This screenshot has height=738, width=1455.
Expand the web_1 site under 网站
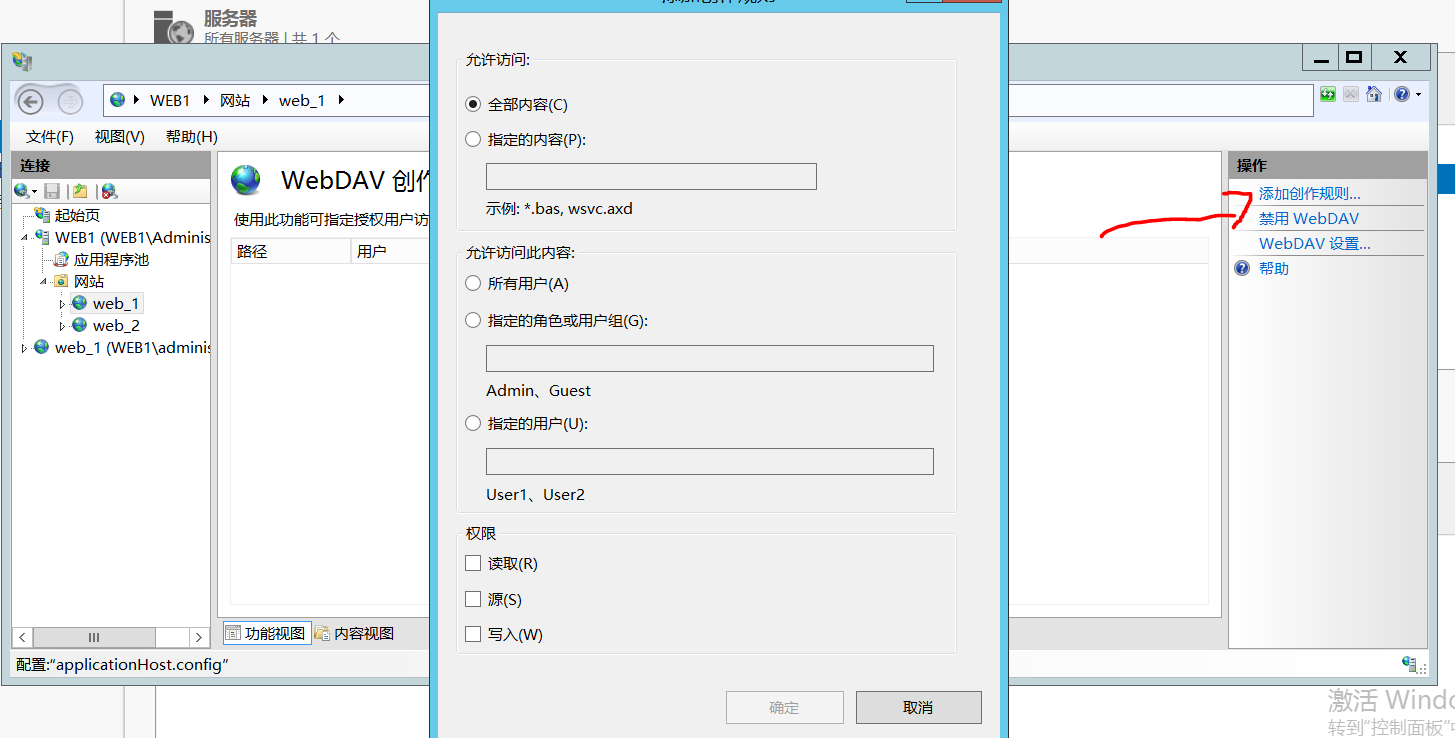63,303
